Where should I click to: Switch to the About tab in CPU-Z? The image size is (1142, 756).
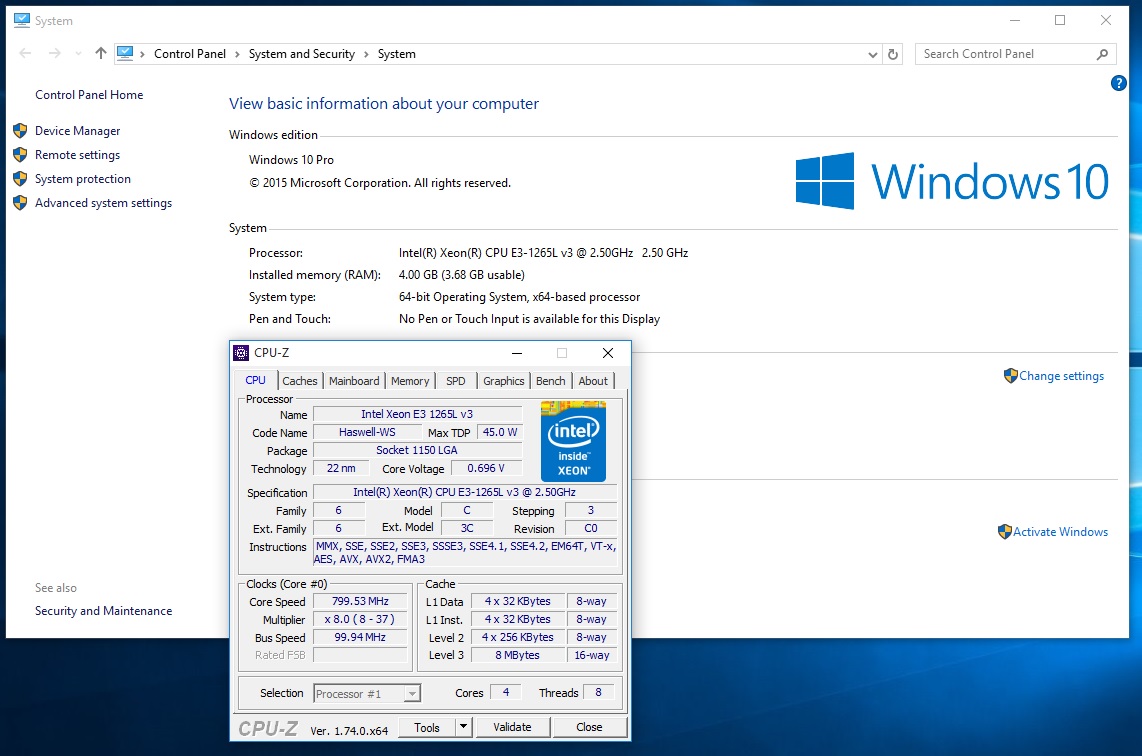point(594,381)
